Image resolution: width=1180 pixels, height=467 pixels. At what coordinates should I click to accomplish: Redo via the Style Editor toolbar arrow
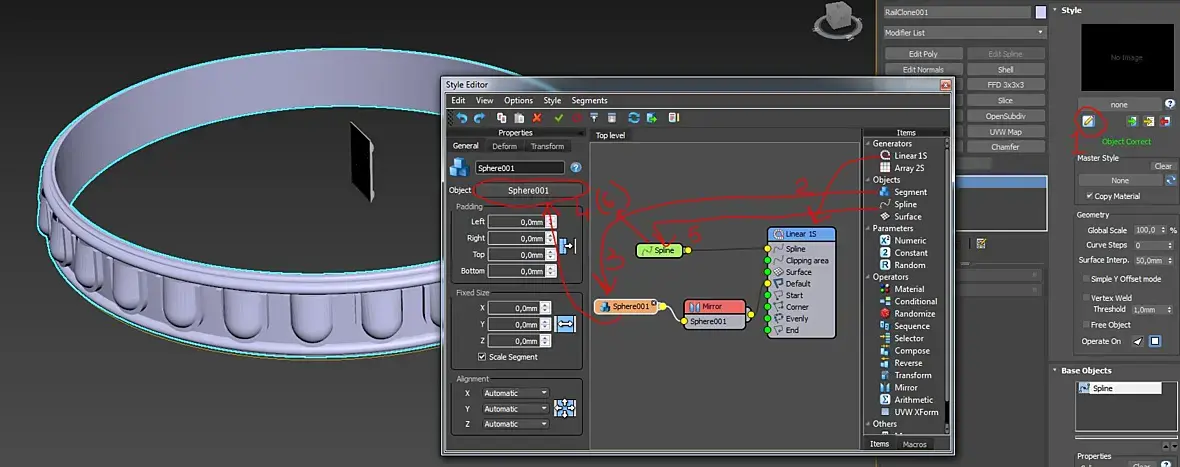[x=479, y=118]
